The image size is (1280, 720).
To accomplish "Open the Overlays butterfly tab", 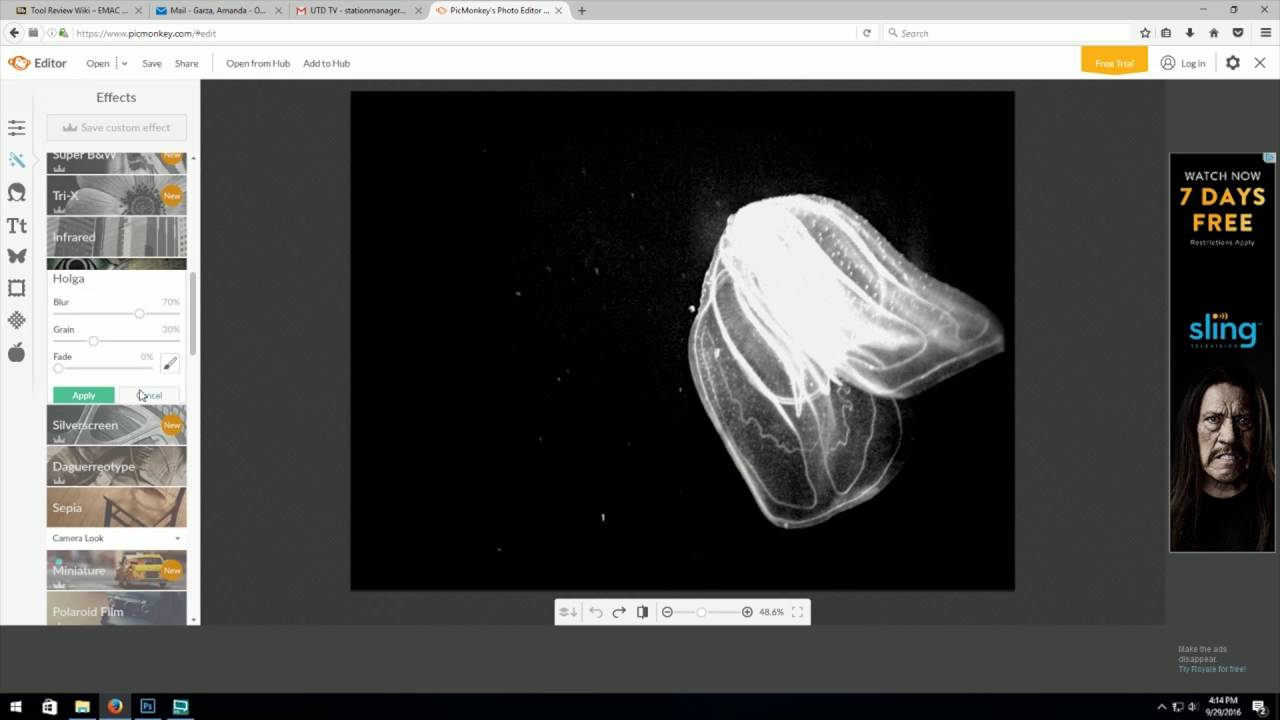I will tap(17, 256).
